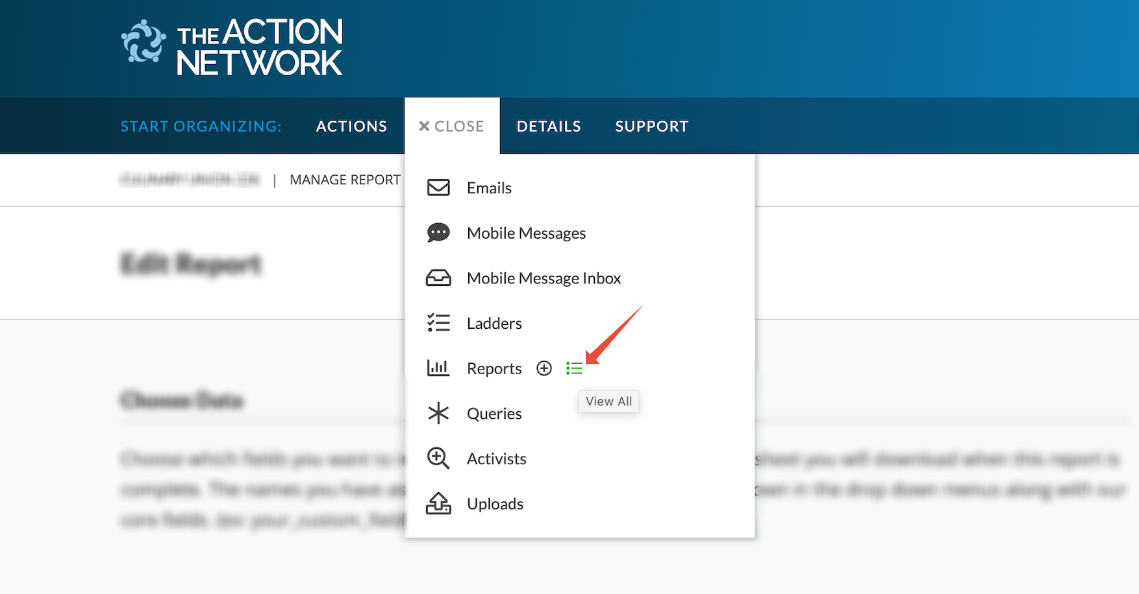The image size is (1139, 594).
Task: Open Emails from the menu
Action: coord(489,188)
